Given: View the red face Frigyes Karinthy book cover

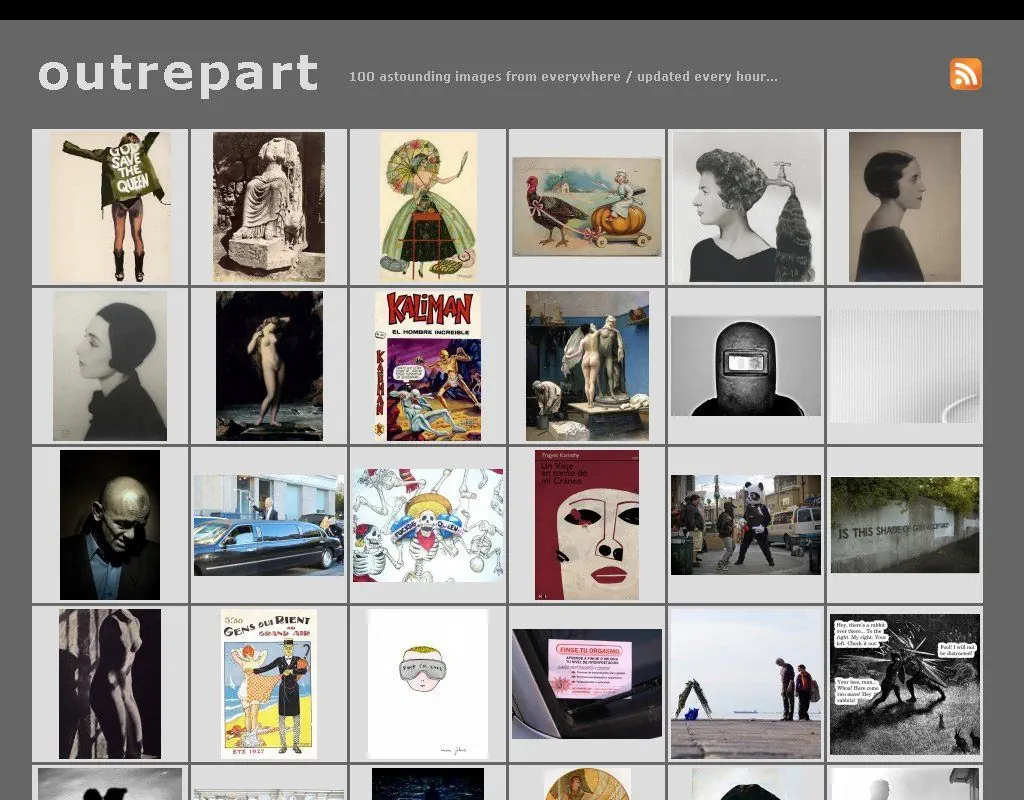Looking at the screenshot, I should tap(586, 524).
